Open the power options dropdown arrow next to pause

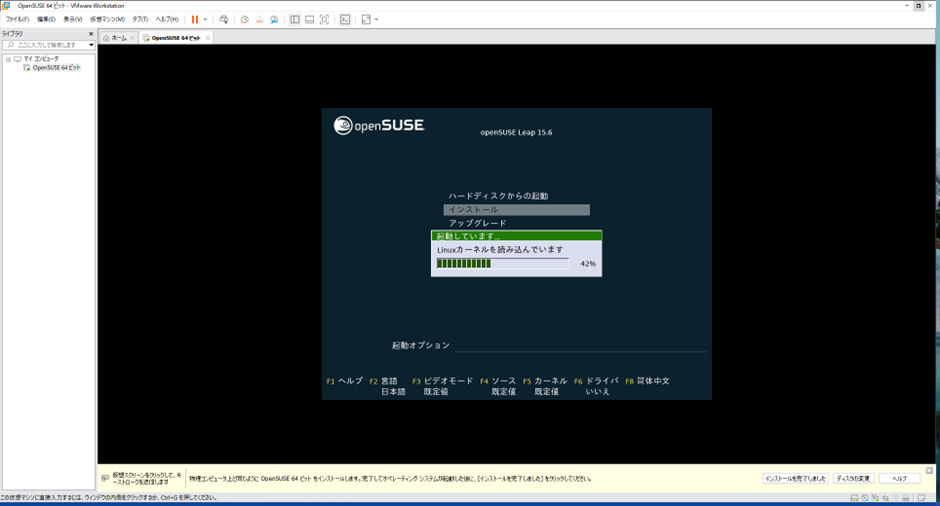(205, 19)
